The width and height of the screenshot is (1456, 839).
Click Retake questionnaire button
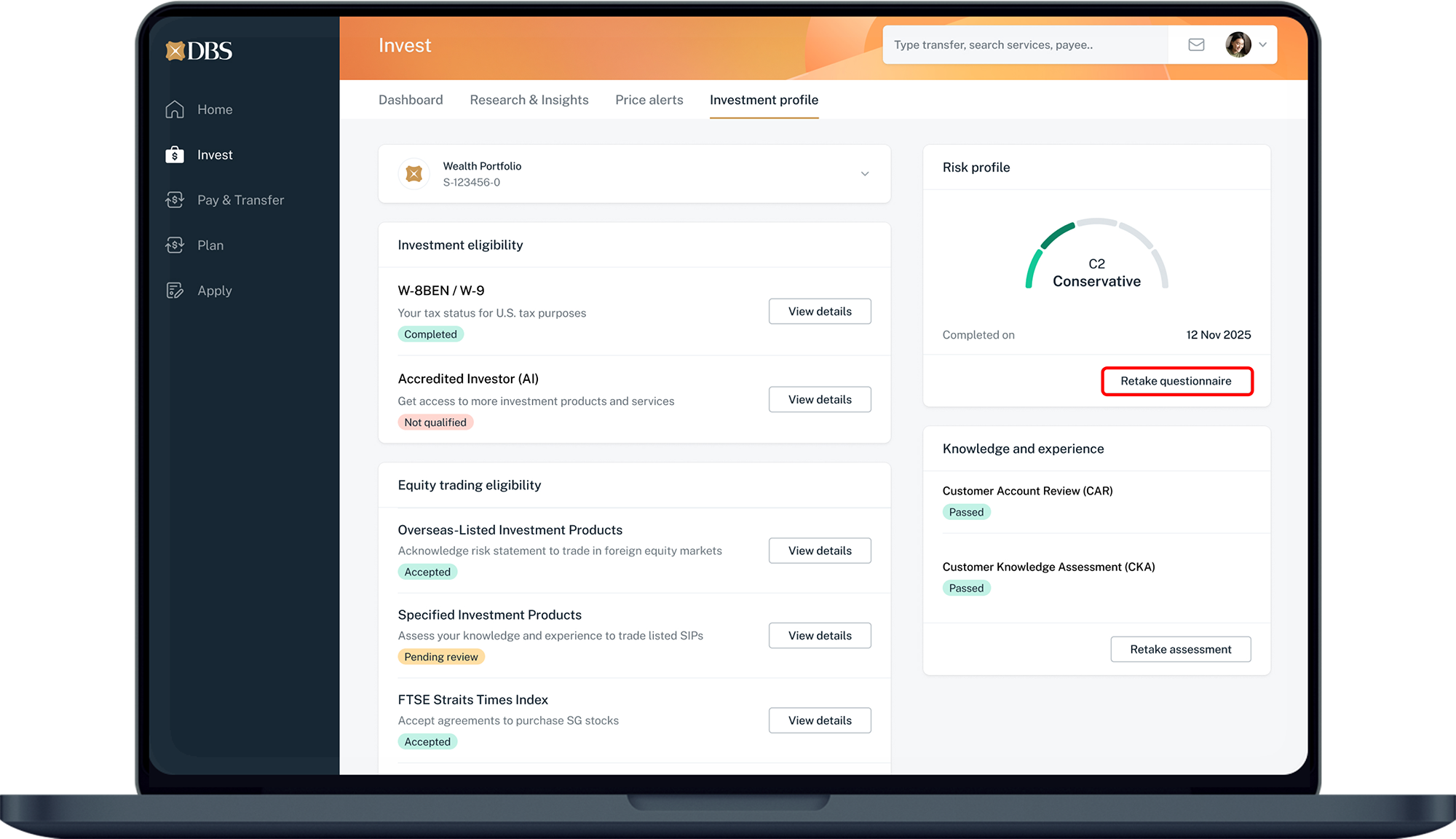pyautogui.click(x=1176, y=381)
